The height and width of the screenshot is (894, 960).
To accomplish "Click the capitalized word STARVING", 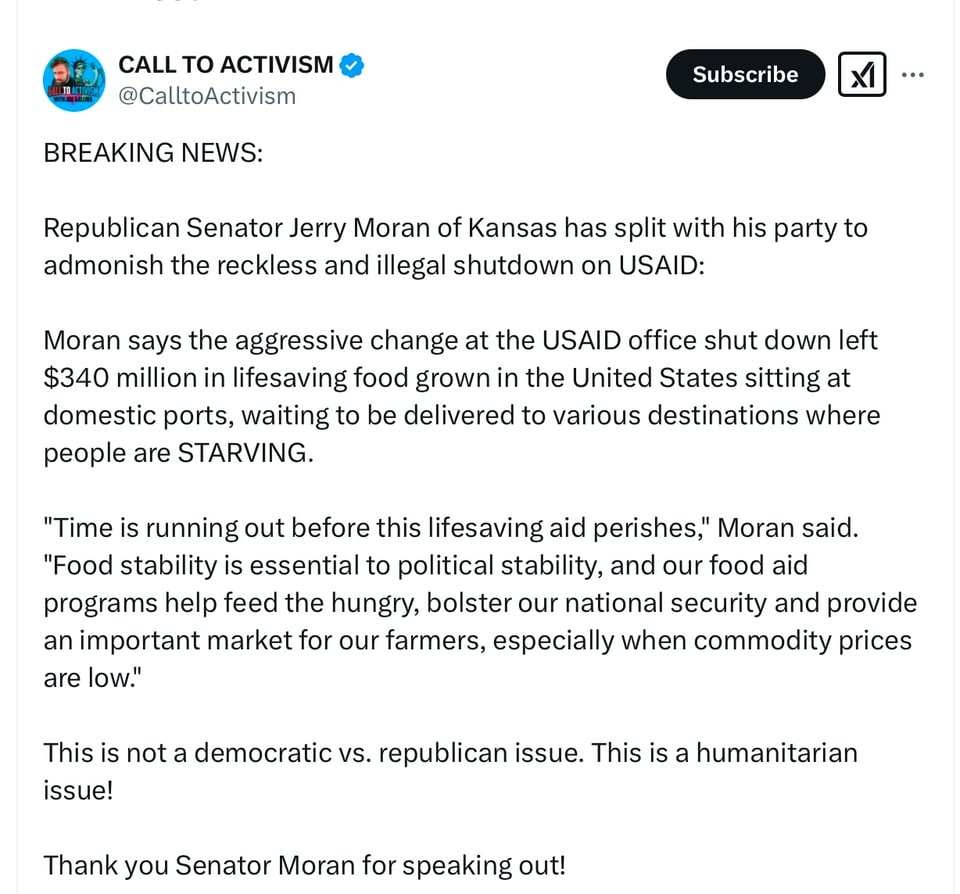I will (244, 453).
